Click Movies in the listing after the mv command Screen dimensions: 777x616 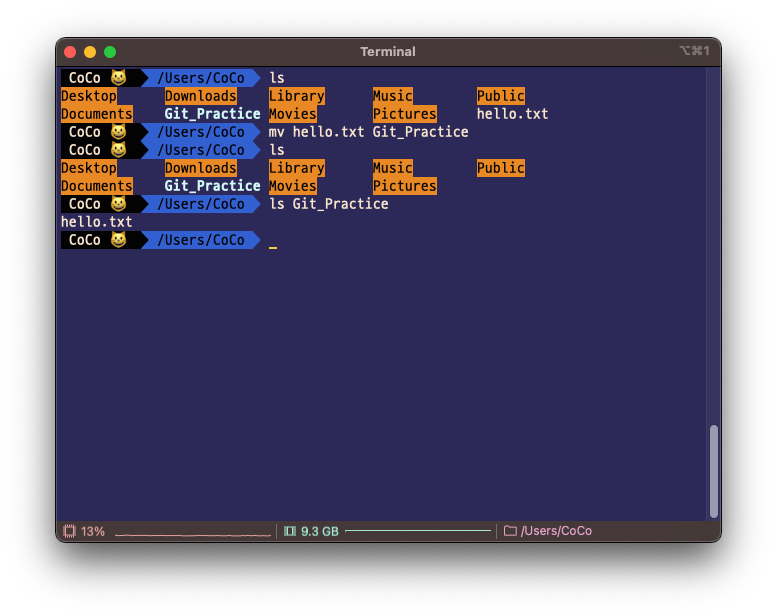click(292, 186)
